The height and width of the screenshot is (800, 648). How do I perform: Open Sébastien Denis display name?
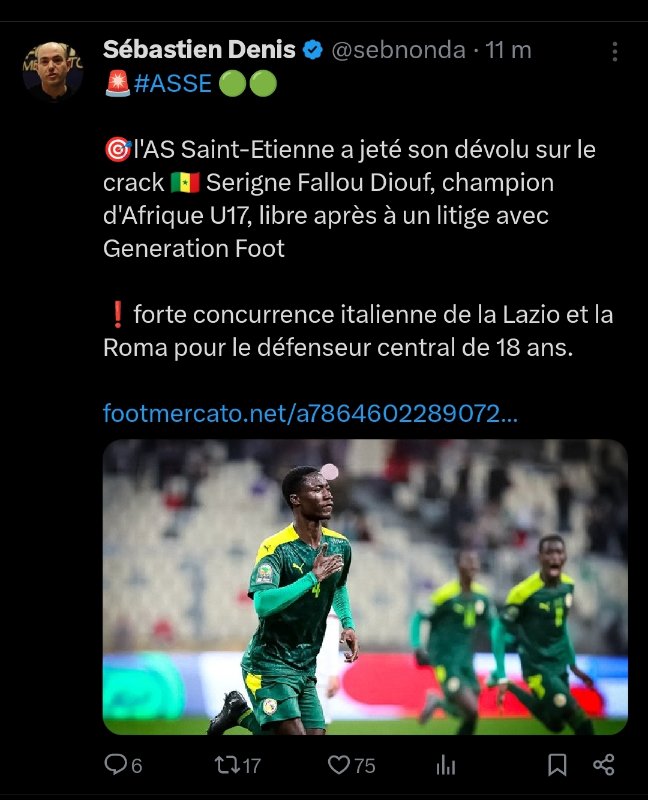tap(199, 50)
